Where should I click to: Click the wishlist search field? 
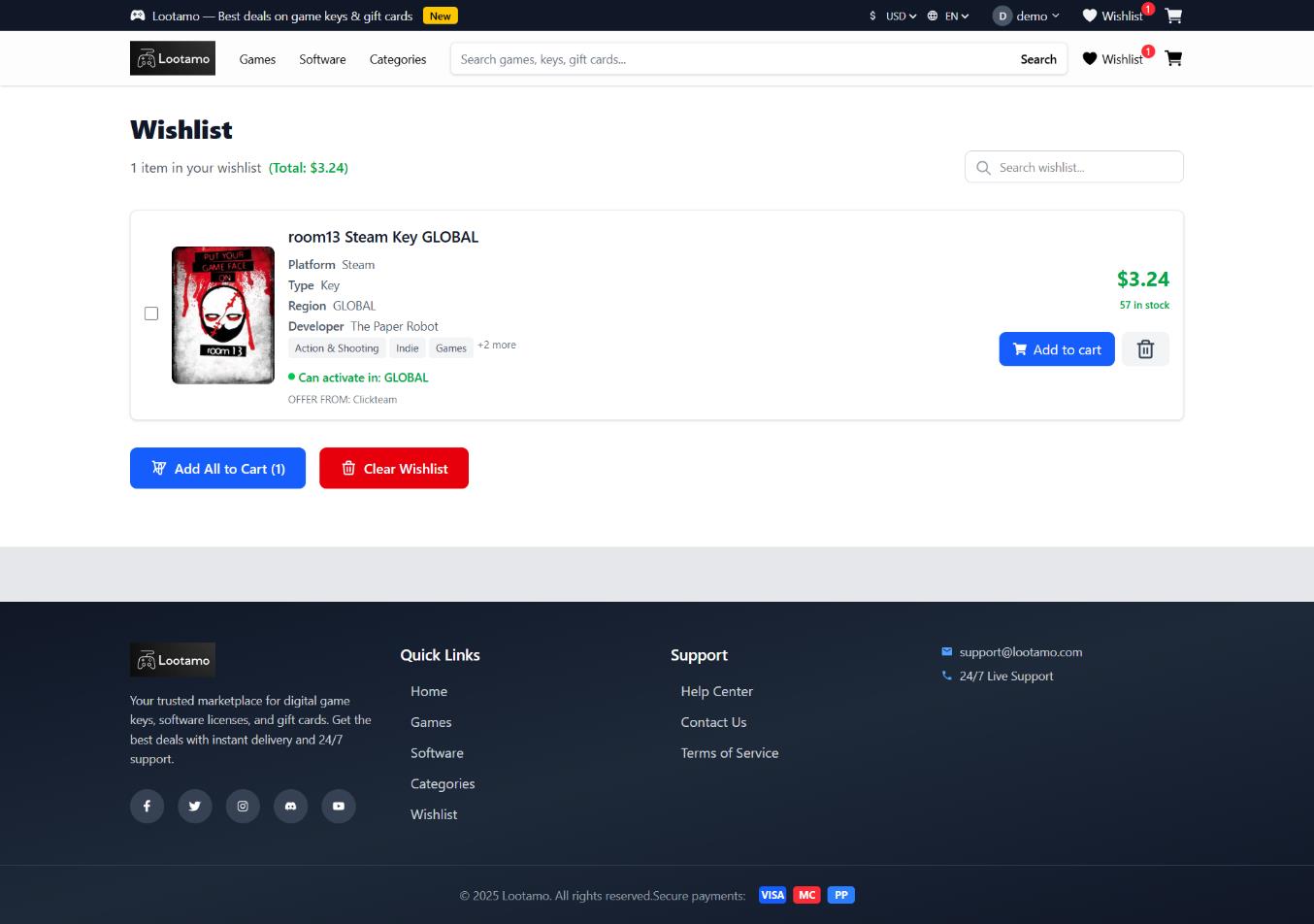tap(1073, 167)
